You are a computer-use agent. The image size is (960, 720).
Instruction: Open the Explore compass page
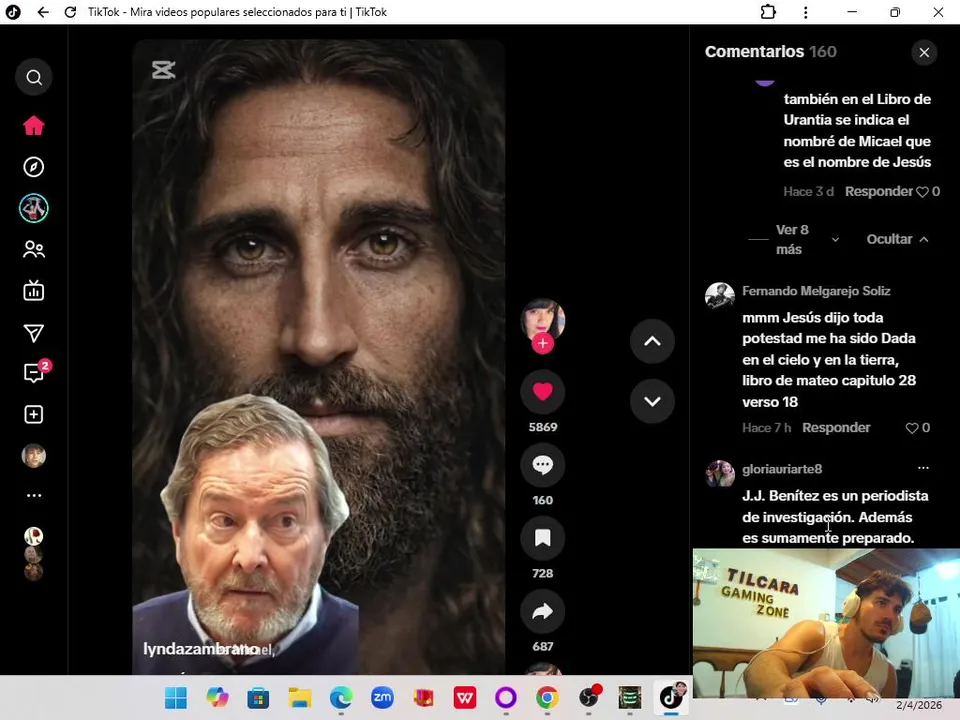pos(34,167)
